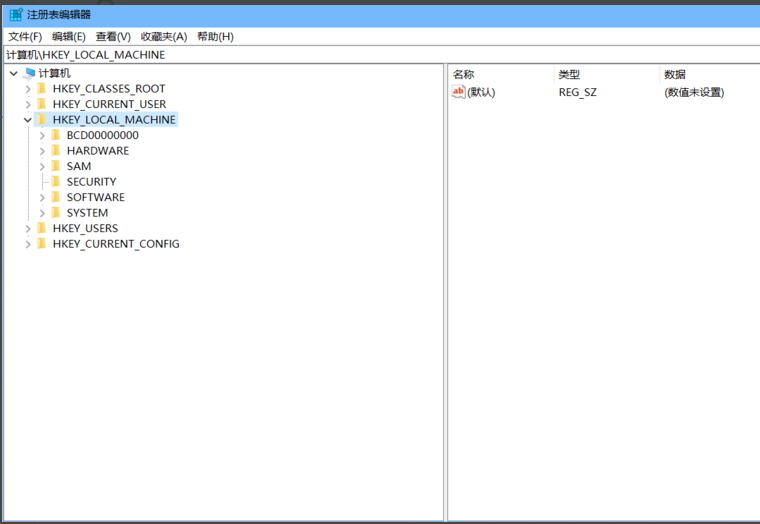Click the 名称 column header

[463, 74]
